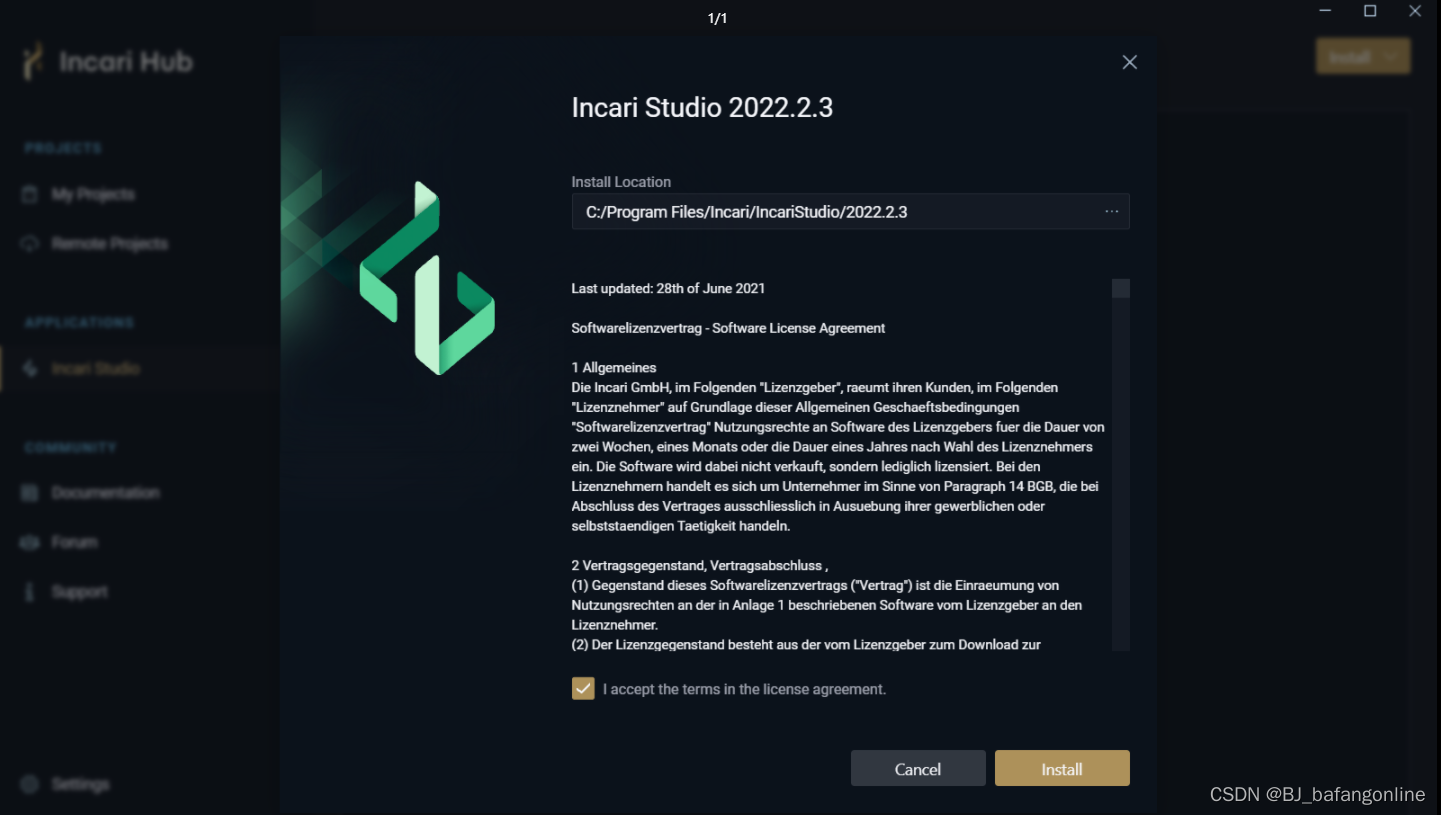Screen dimensions: 1441x815
Task: Open Remote Projects in the sidebar
Action: tap(110, 244)
